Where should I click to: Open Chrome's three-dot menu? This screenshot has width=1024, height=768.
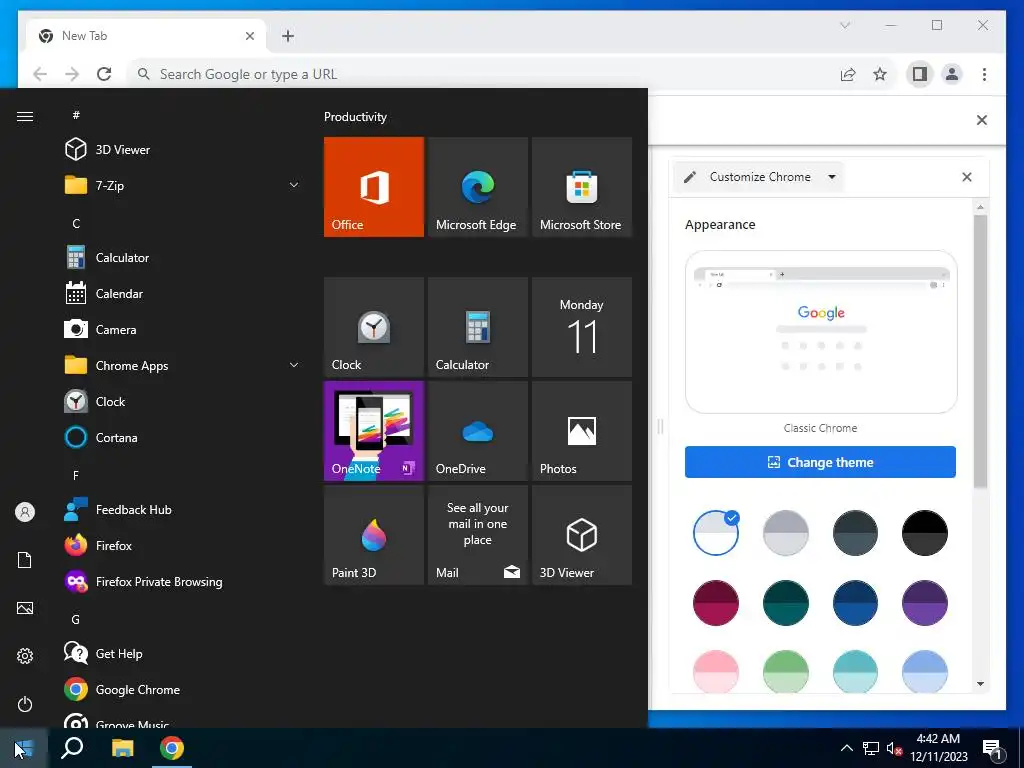[984, 74]
